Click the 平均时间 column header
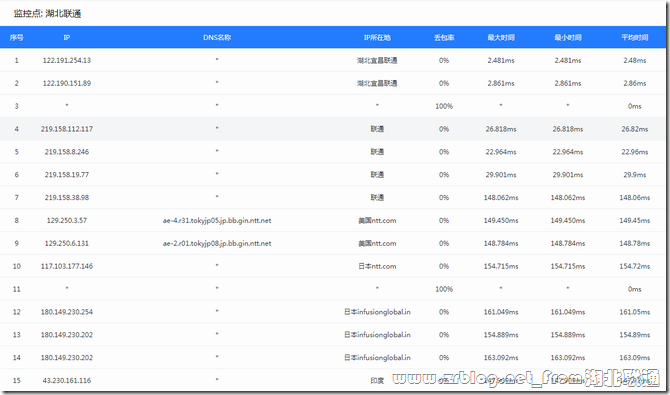 (635, 38)
